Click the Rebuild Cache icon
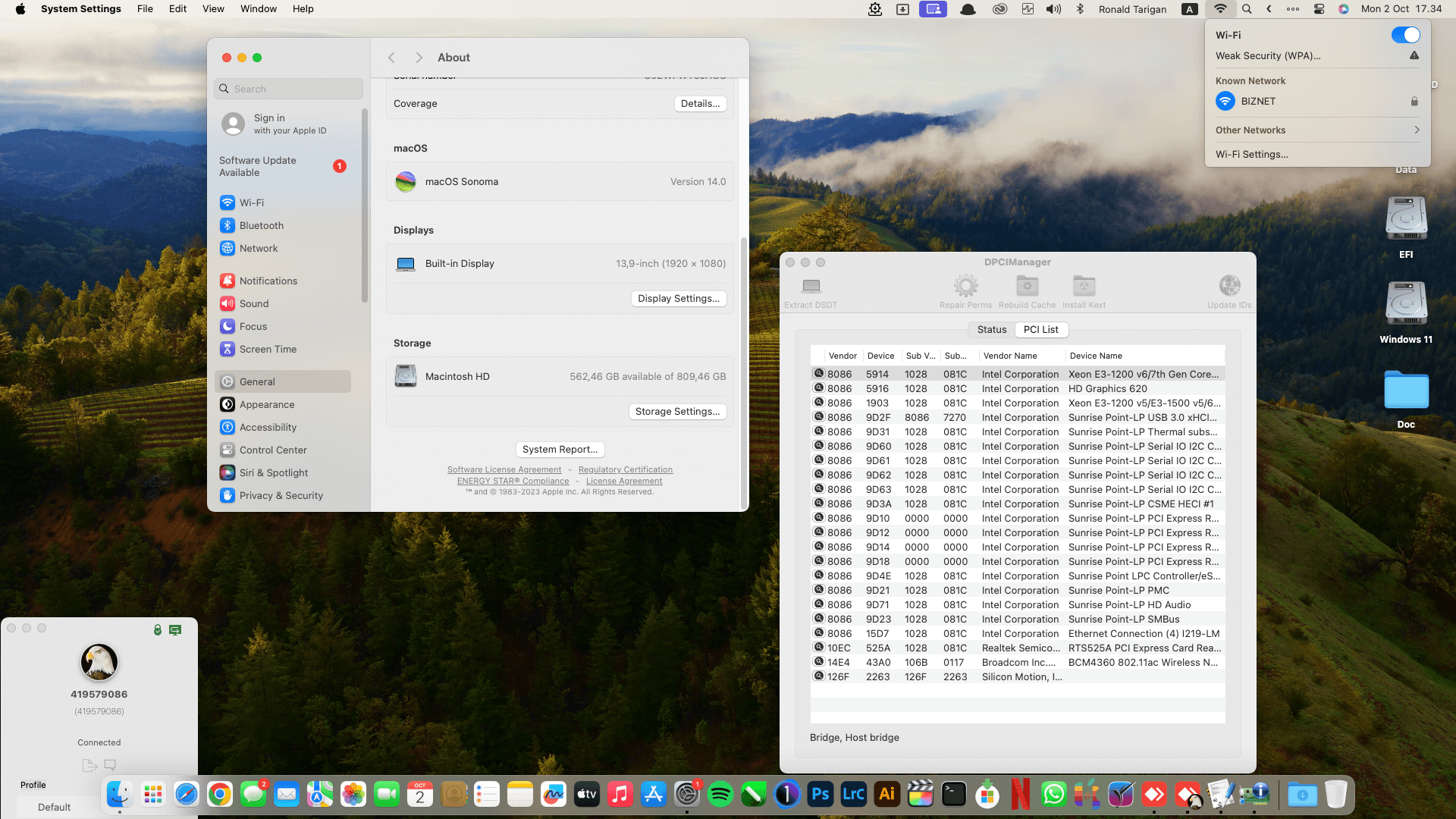 click(x=1027, y=287)
